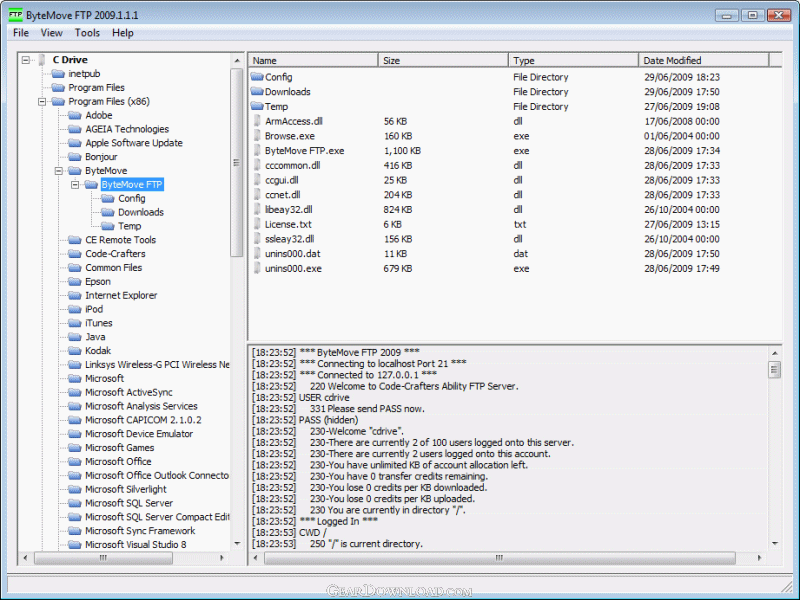Image resolution: width=800 pixels, height=600 pixels.
Task: Click the Microsoft Games folder icon
Action: [x=75, y=448]
